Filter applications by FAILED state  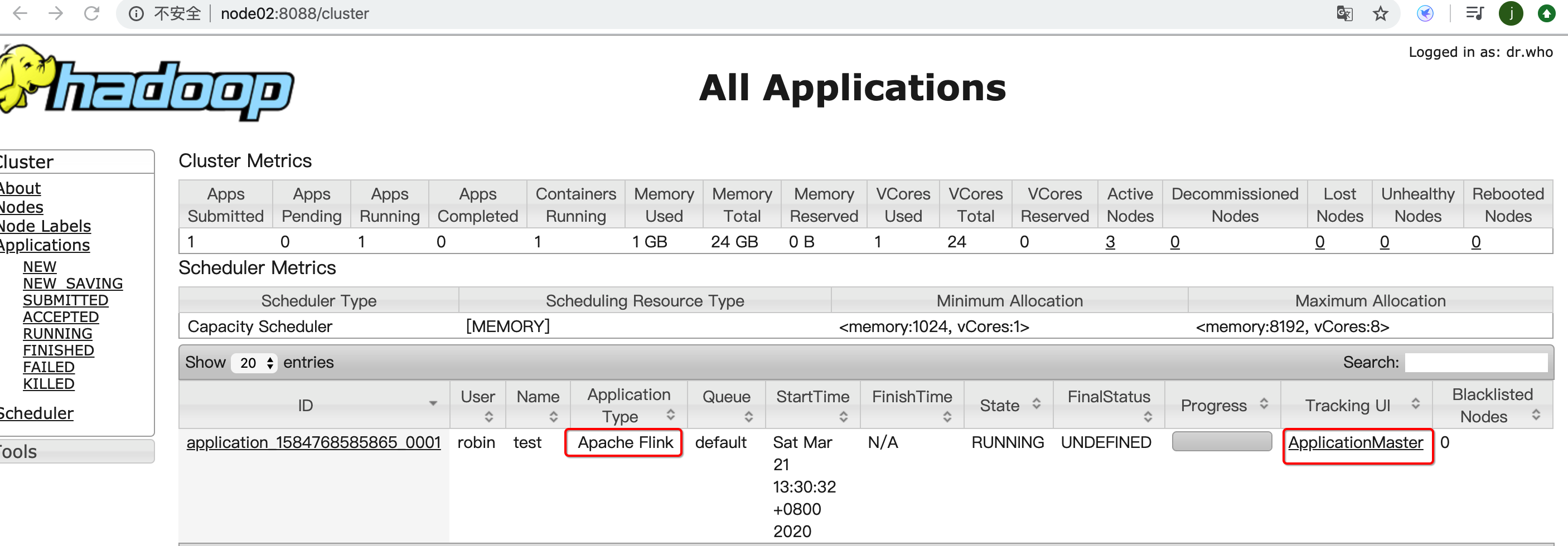49,367
